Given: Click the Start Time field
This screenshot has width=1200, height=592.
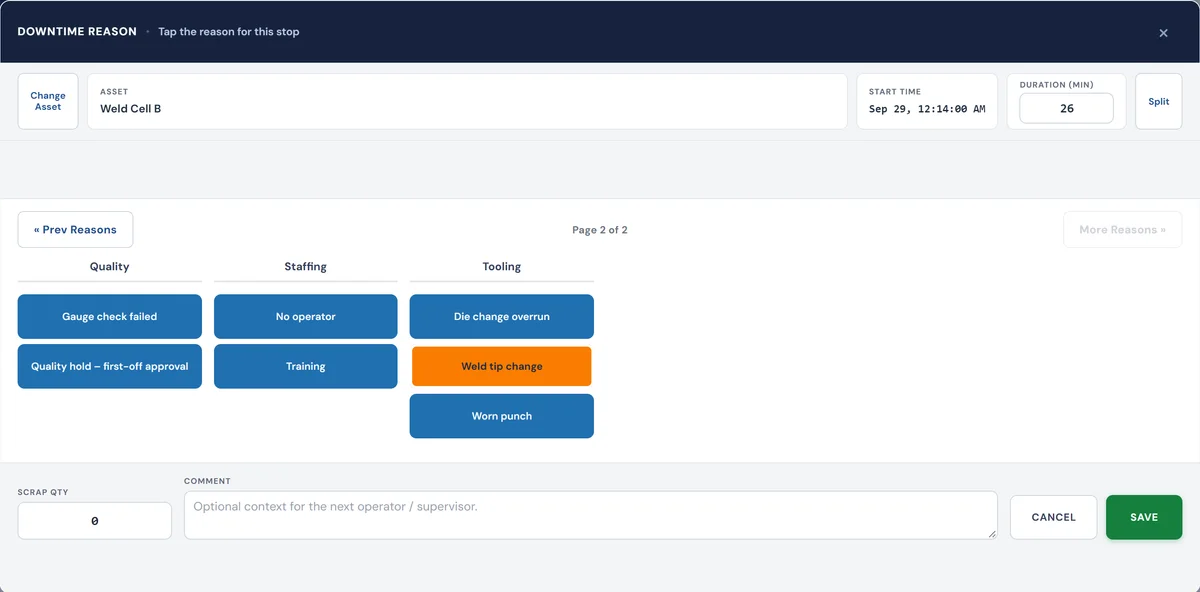Looking at the screenshot, I should 927,101.
